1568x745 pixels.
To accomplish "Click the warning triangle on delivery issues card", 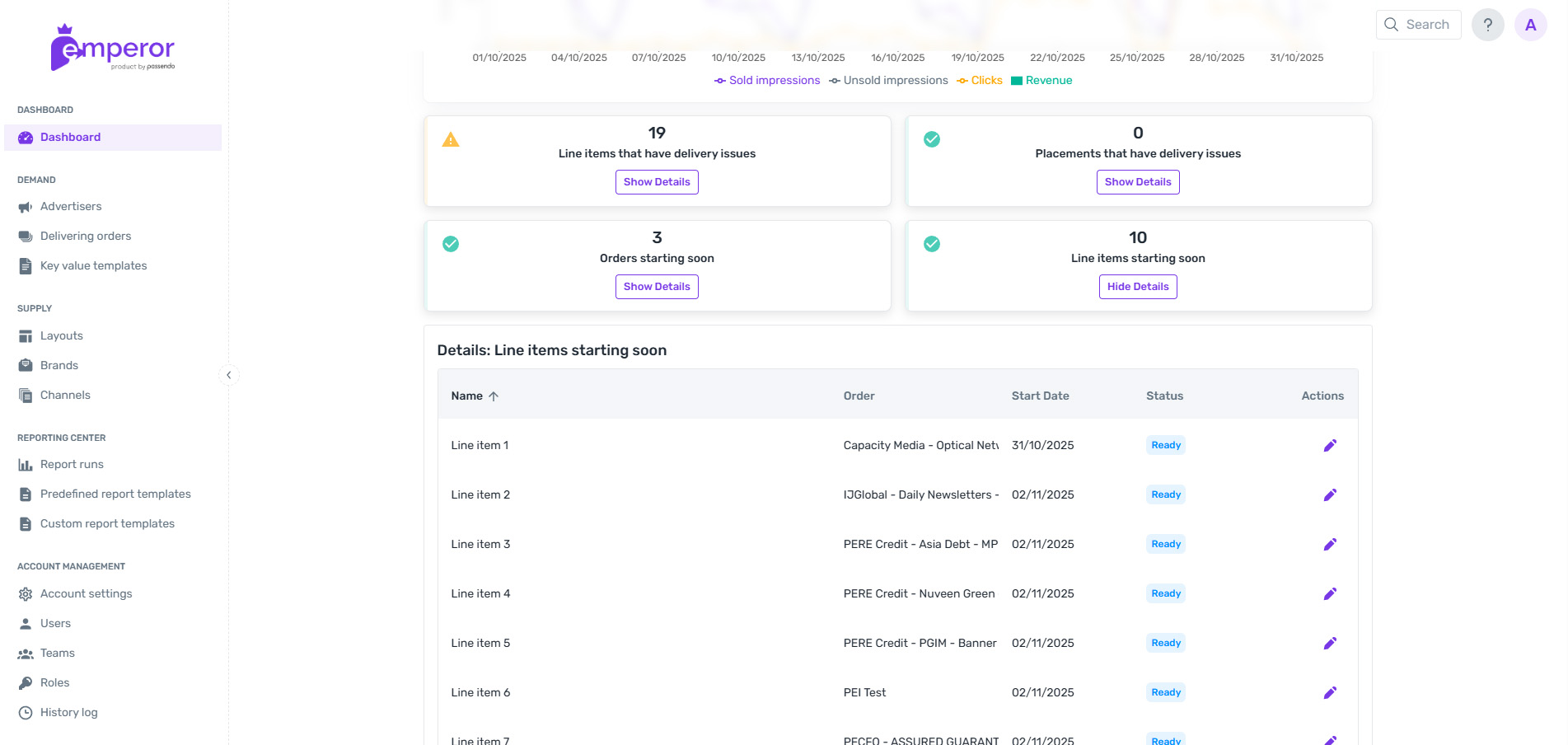I will (451, 140).
